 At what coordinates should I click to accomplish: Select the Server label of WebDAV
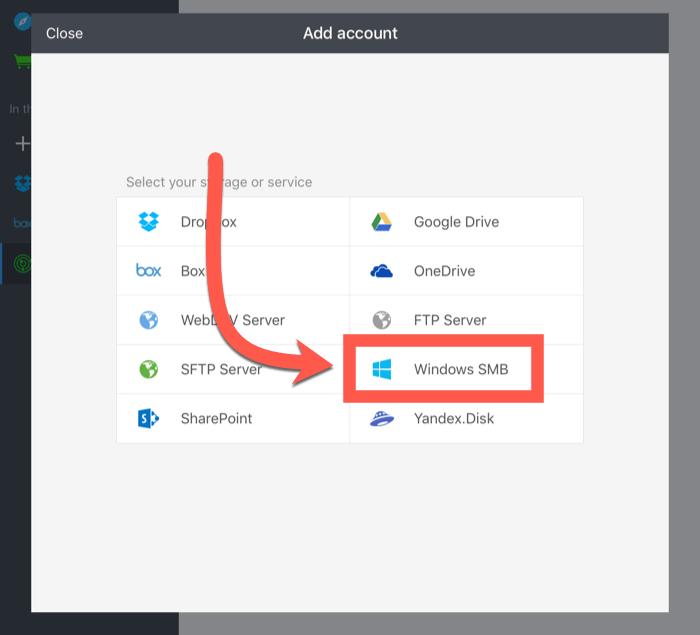coord(263,320)
